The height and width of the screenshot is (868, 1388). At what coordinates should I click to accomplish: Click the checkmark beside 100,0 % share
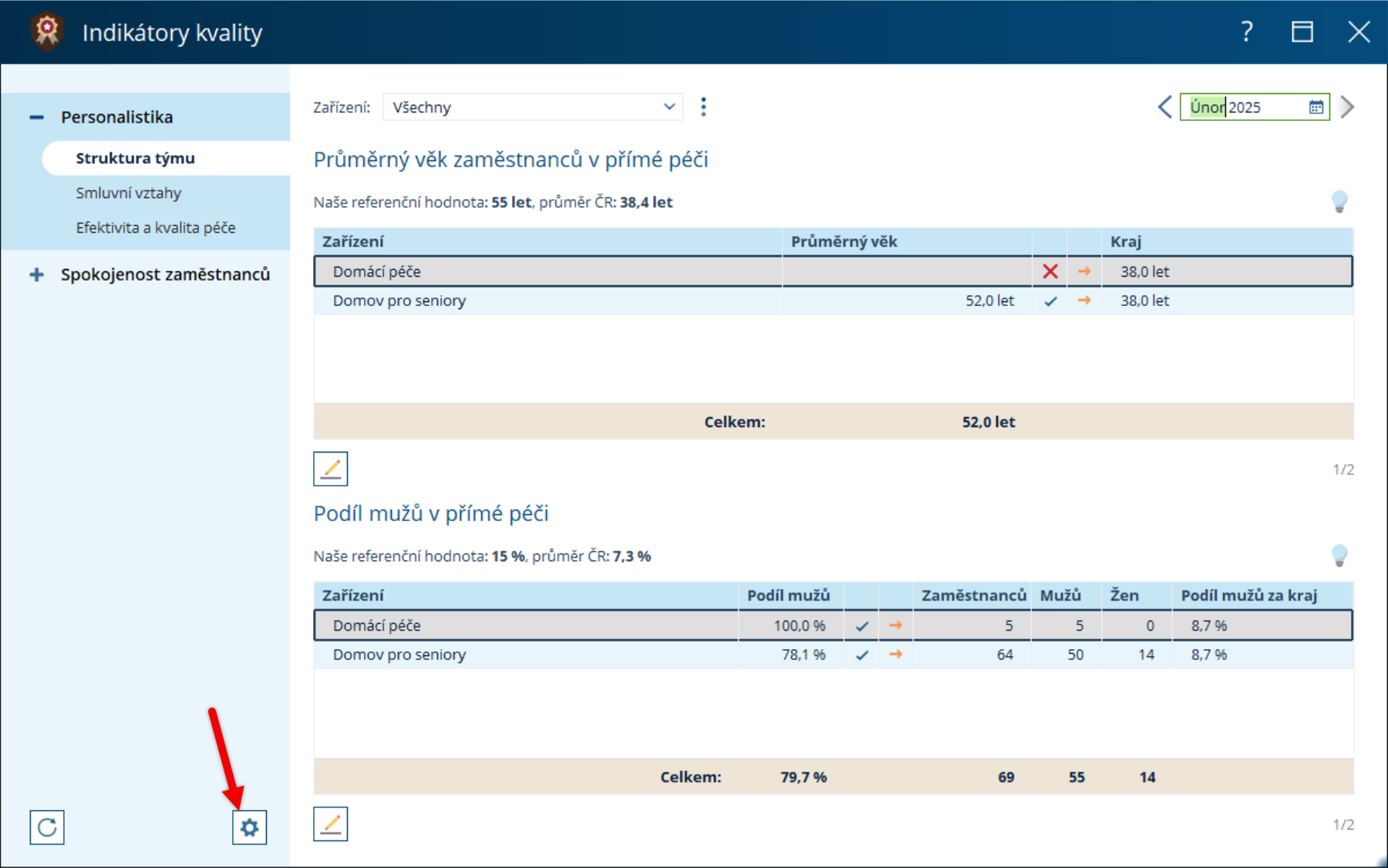[862, 626]
